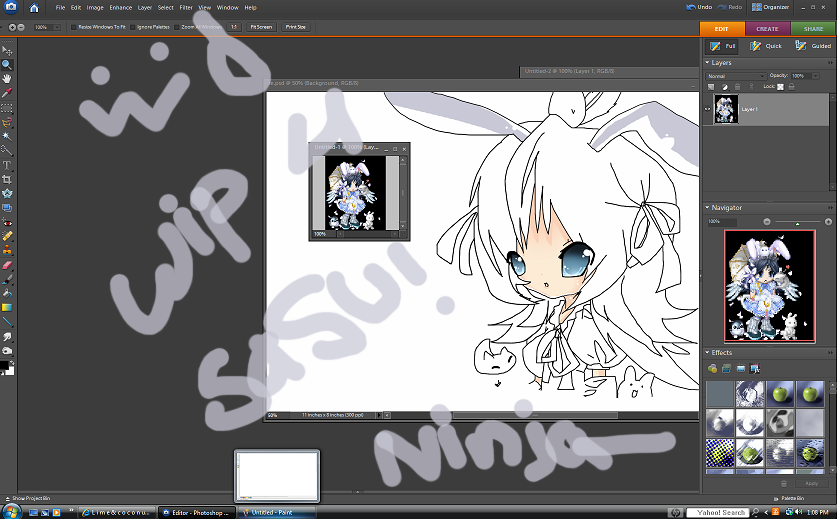Click the Undo button
Screen dimensions: 839x519
point(699,7)
